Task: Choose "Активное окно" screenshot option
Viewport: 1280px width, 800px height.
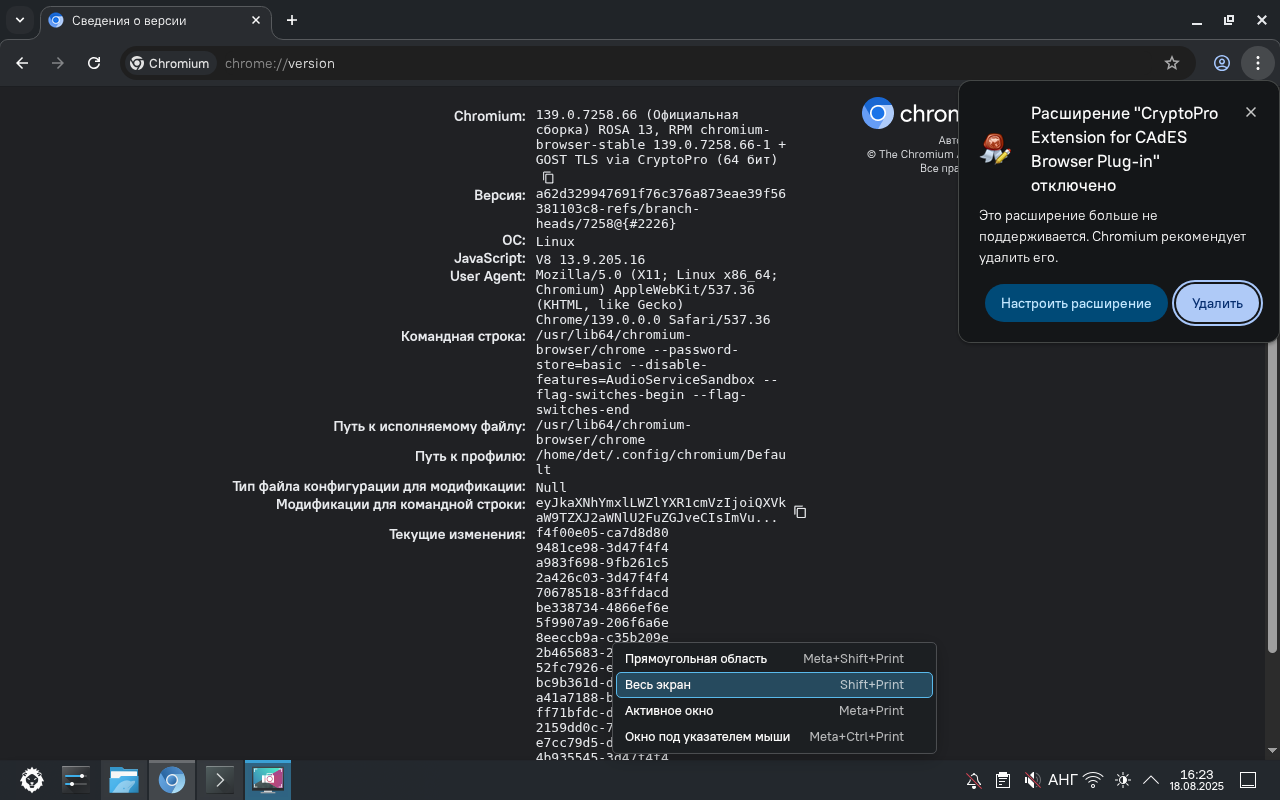Action: click(774, 711)
